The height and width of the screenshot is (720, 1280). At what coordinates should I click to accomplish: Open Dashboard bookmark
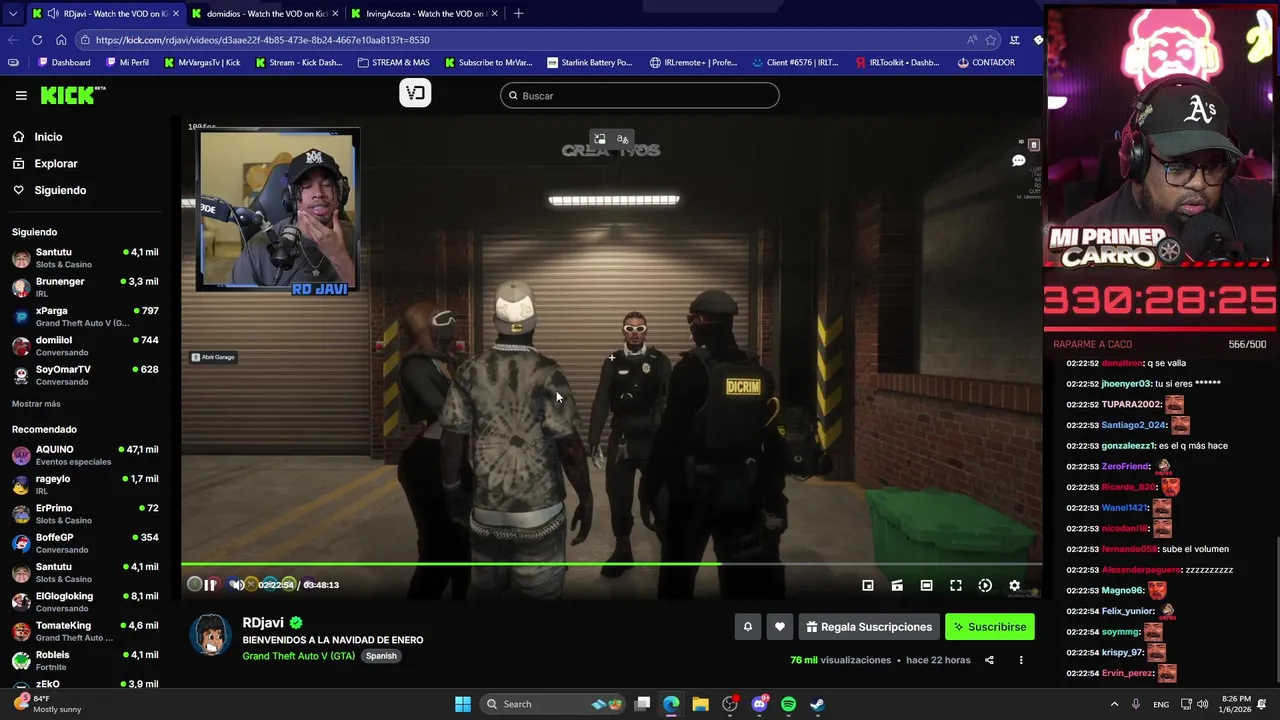pos(63,62)
